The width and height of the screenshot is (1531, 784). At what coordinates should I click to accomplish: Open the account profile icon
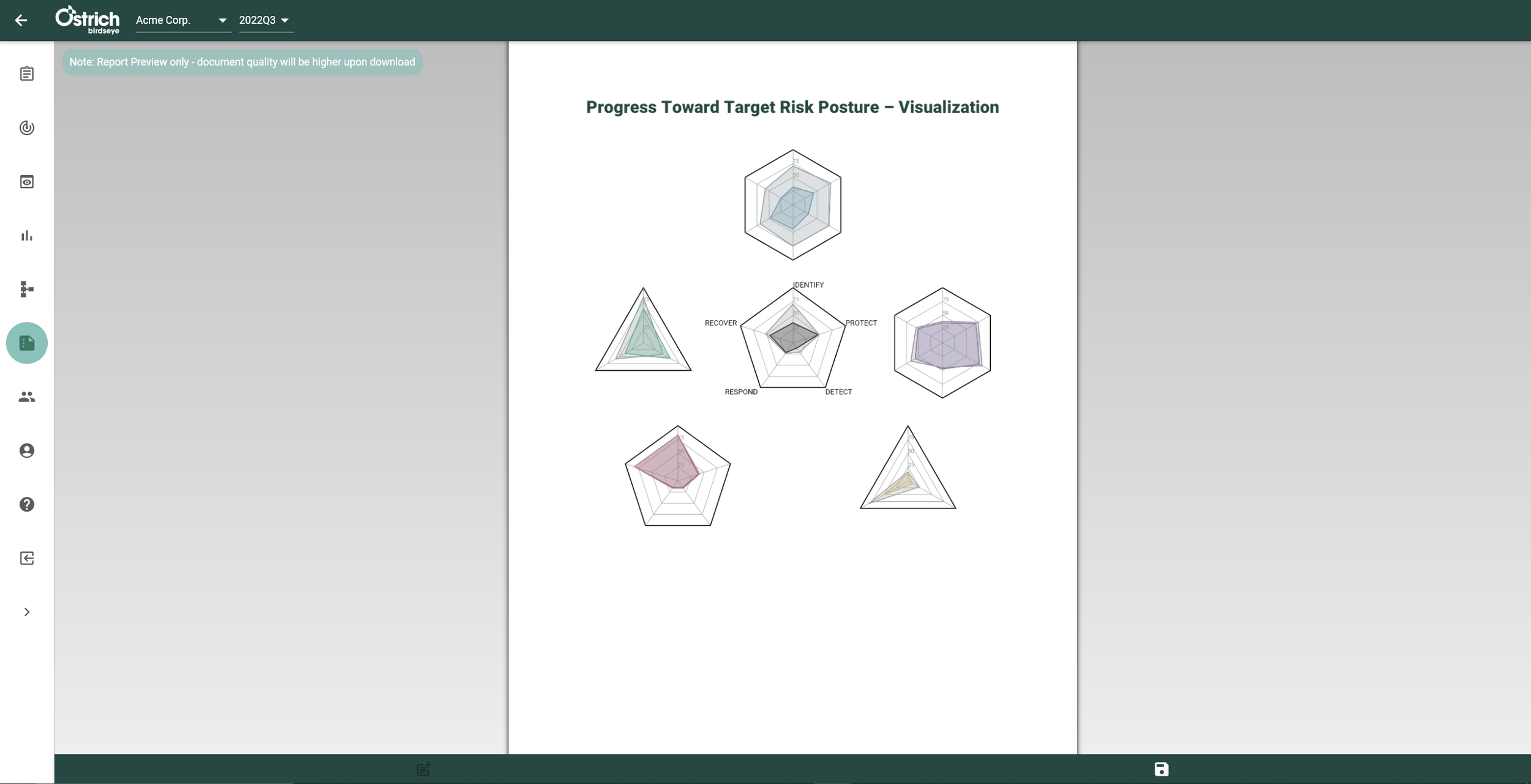[27, 451]
